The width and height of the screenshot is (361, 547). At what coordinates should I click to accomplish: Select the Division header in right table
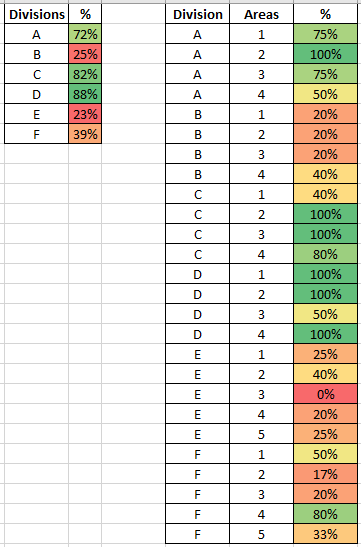(197, 14)
